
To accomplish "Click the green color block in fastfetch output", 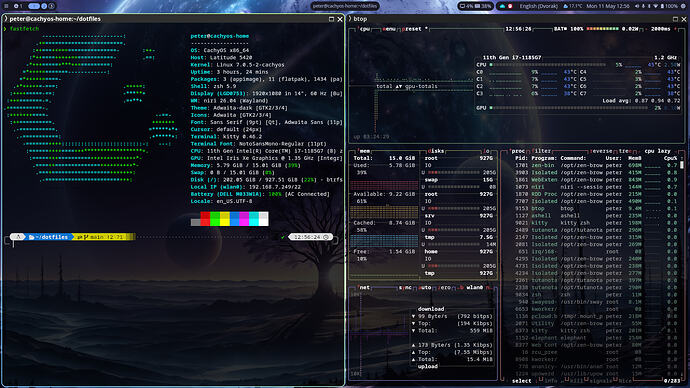I will click(215, 219).
